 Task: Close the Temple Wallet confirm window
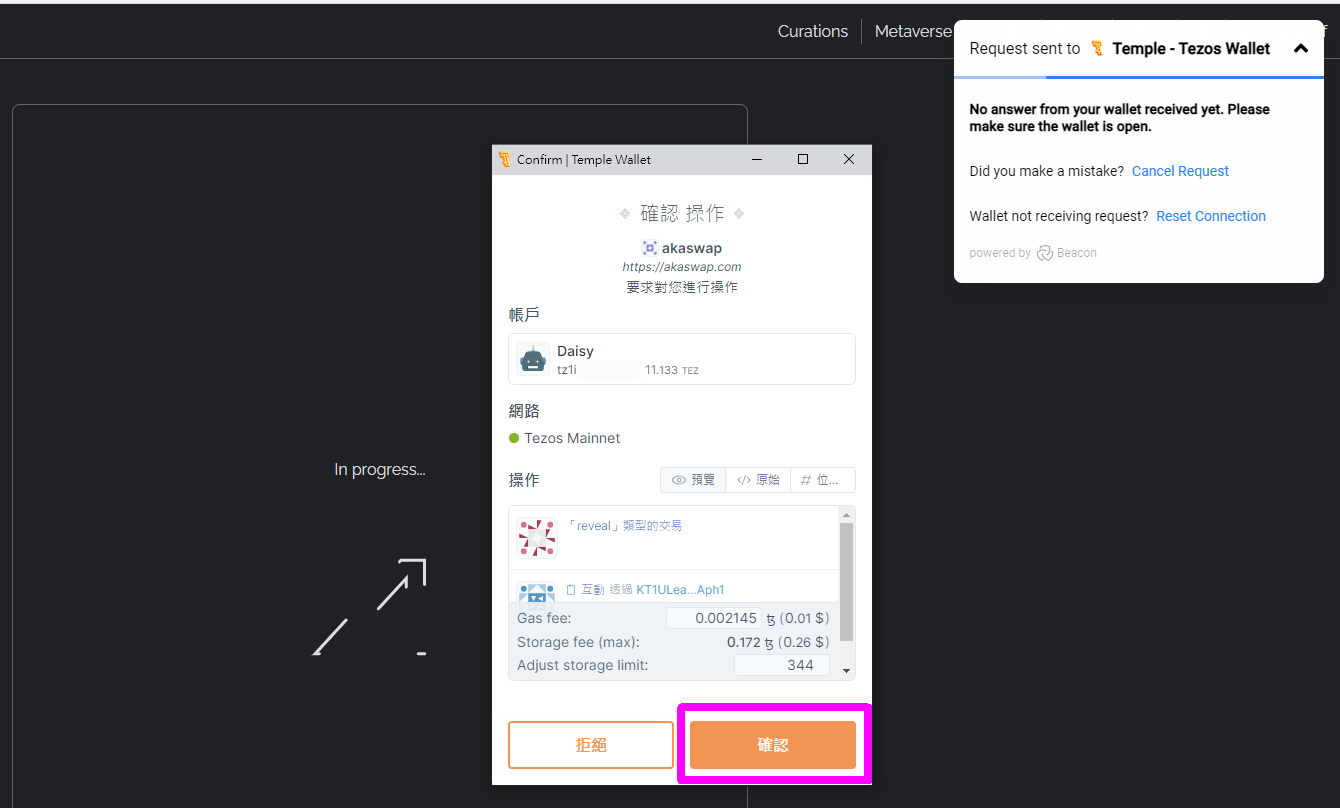(849, 159)
